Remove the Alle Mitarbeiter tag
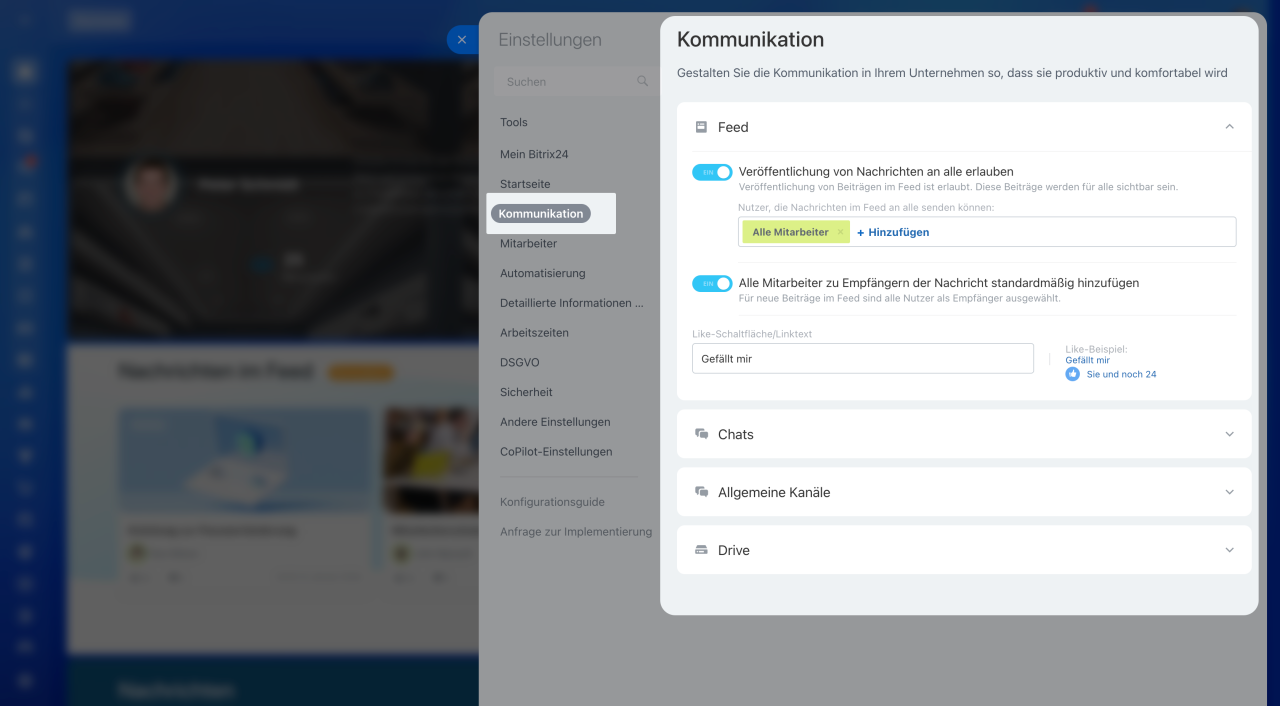 (840, 232)
